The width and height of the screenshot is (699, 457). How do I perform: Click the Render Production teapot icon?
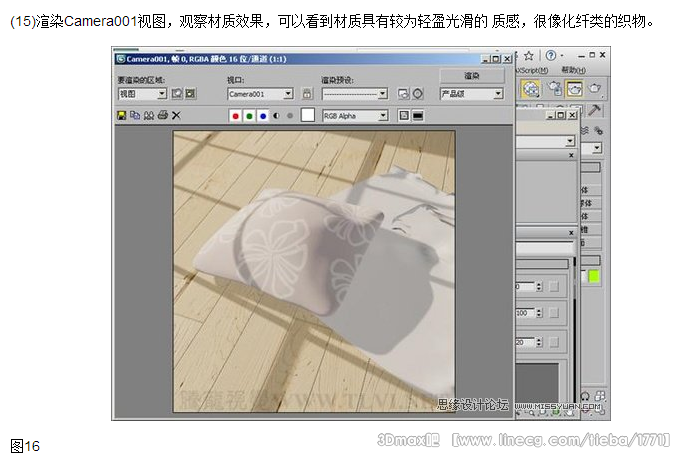coord(595,89)
